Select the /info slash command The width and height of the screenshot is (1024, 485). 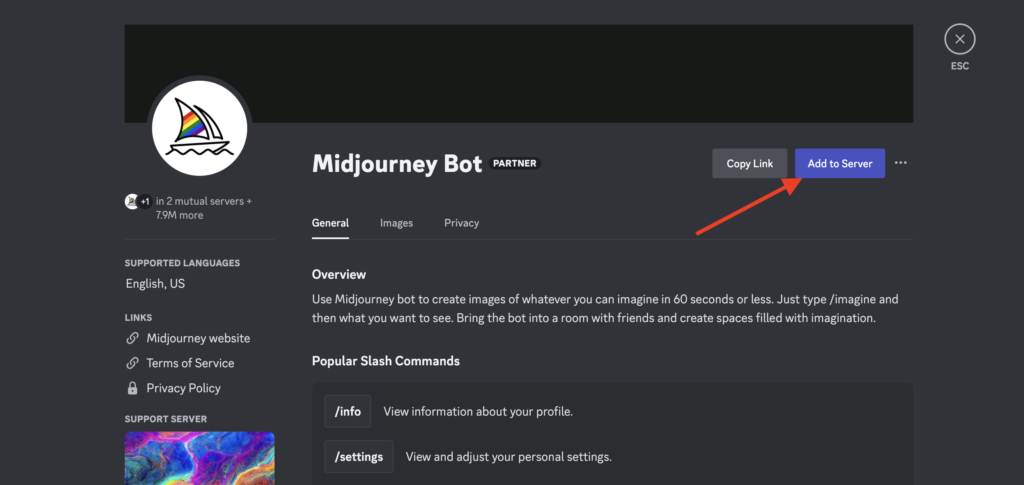(347, 411)
